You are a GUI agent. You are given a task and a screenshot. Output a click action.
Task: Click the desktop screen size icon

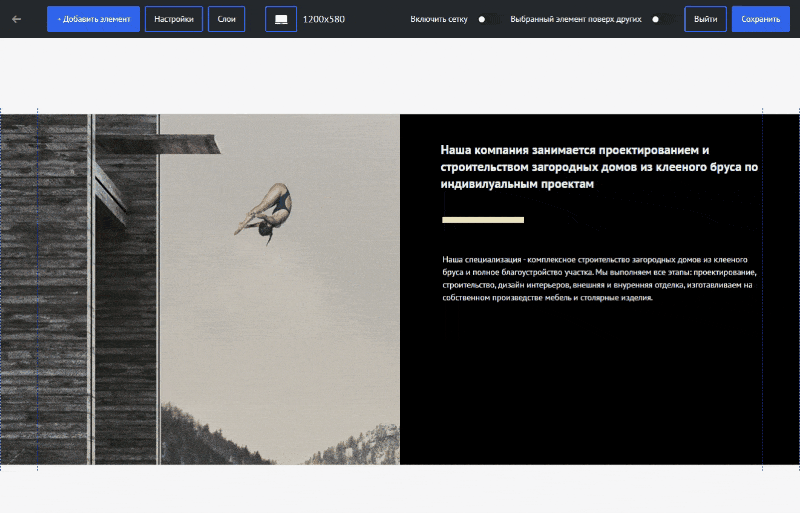[x=281, y=19]
